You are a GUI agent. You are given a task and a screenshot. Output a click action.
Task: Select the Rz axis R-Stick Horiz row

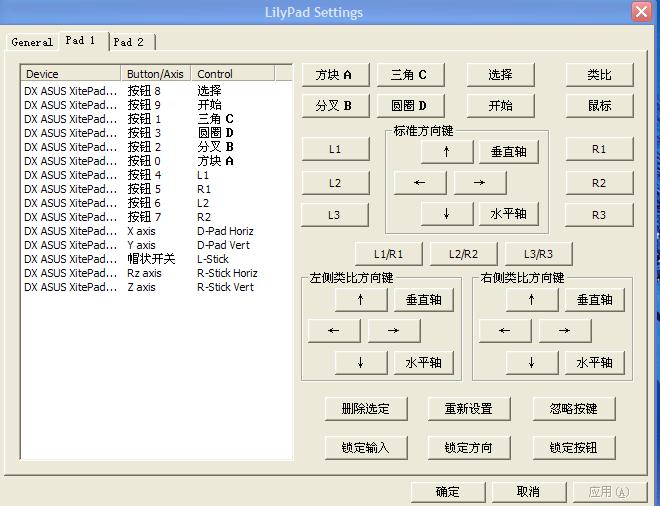(x=150, y=273)
